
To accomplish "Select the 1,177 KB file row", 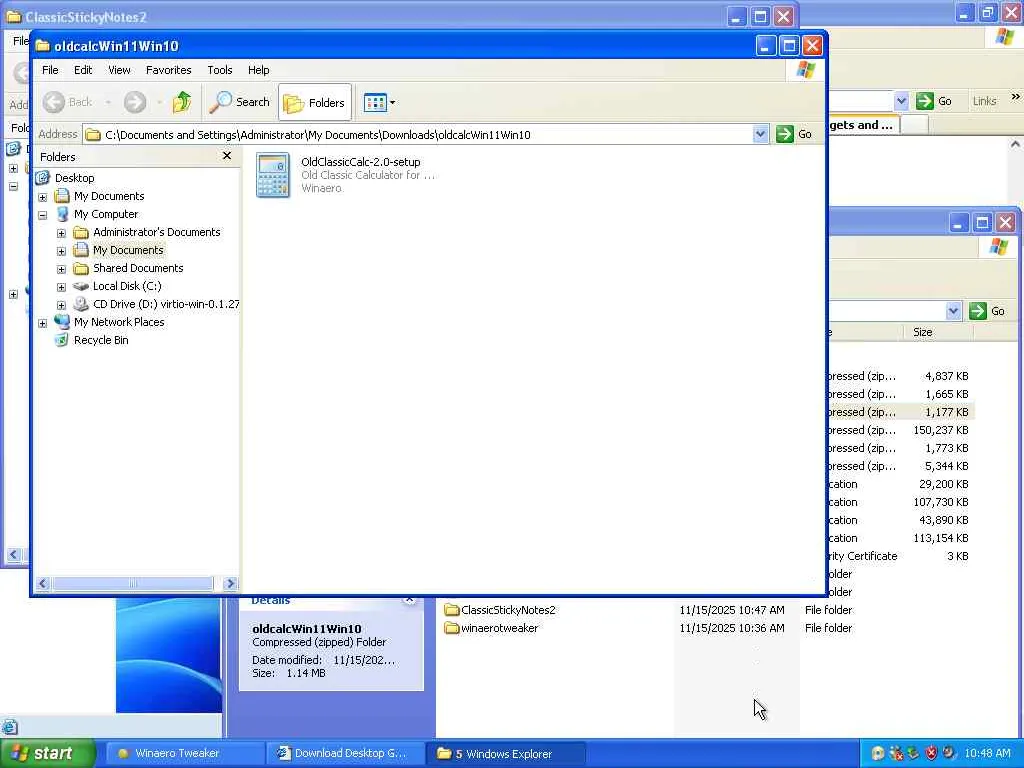I will [x=900, y=412].
